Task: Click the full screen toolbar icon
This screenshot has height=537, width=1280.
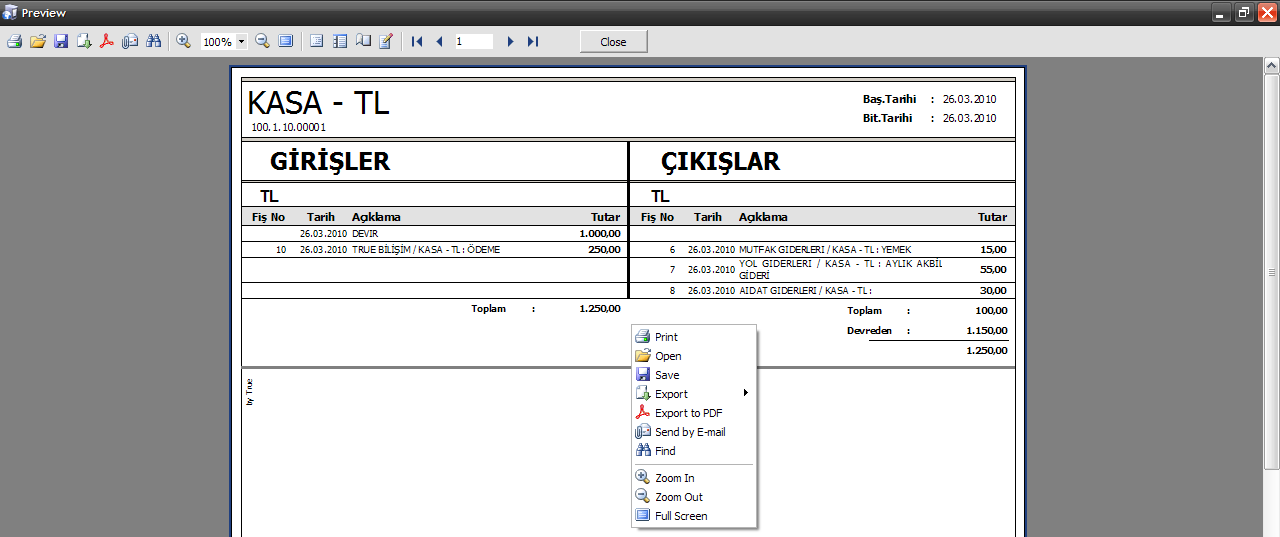Action: 286,42
